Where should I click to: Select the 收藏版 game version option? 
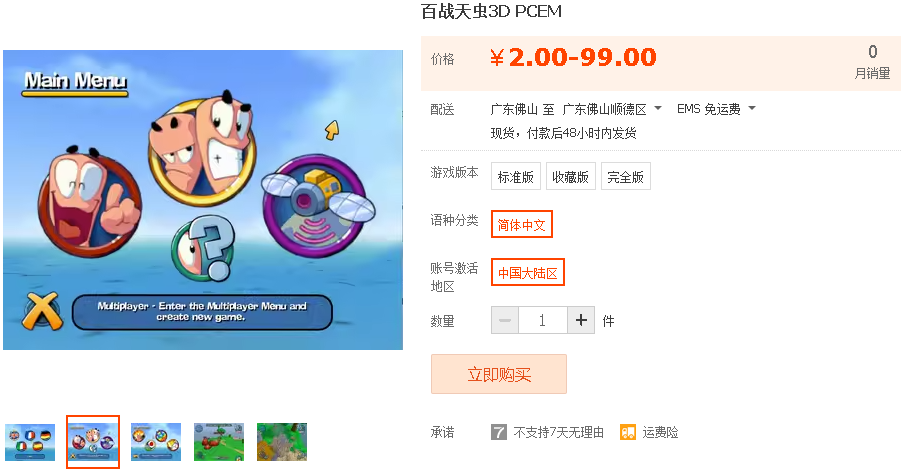click(570, 176)
